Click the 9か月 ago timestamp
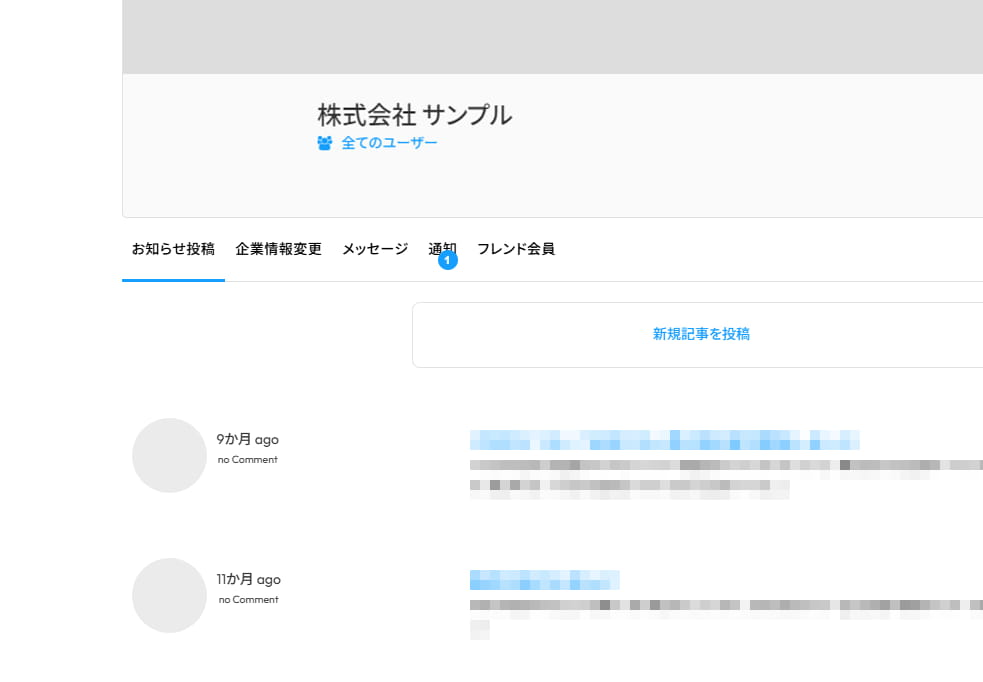The width and height of the screenshot is (983, 682). (x=248, y=439)
